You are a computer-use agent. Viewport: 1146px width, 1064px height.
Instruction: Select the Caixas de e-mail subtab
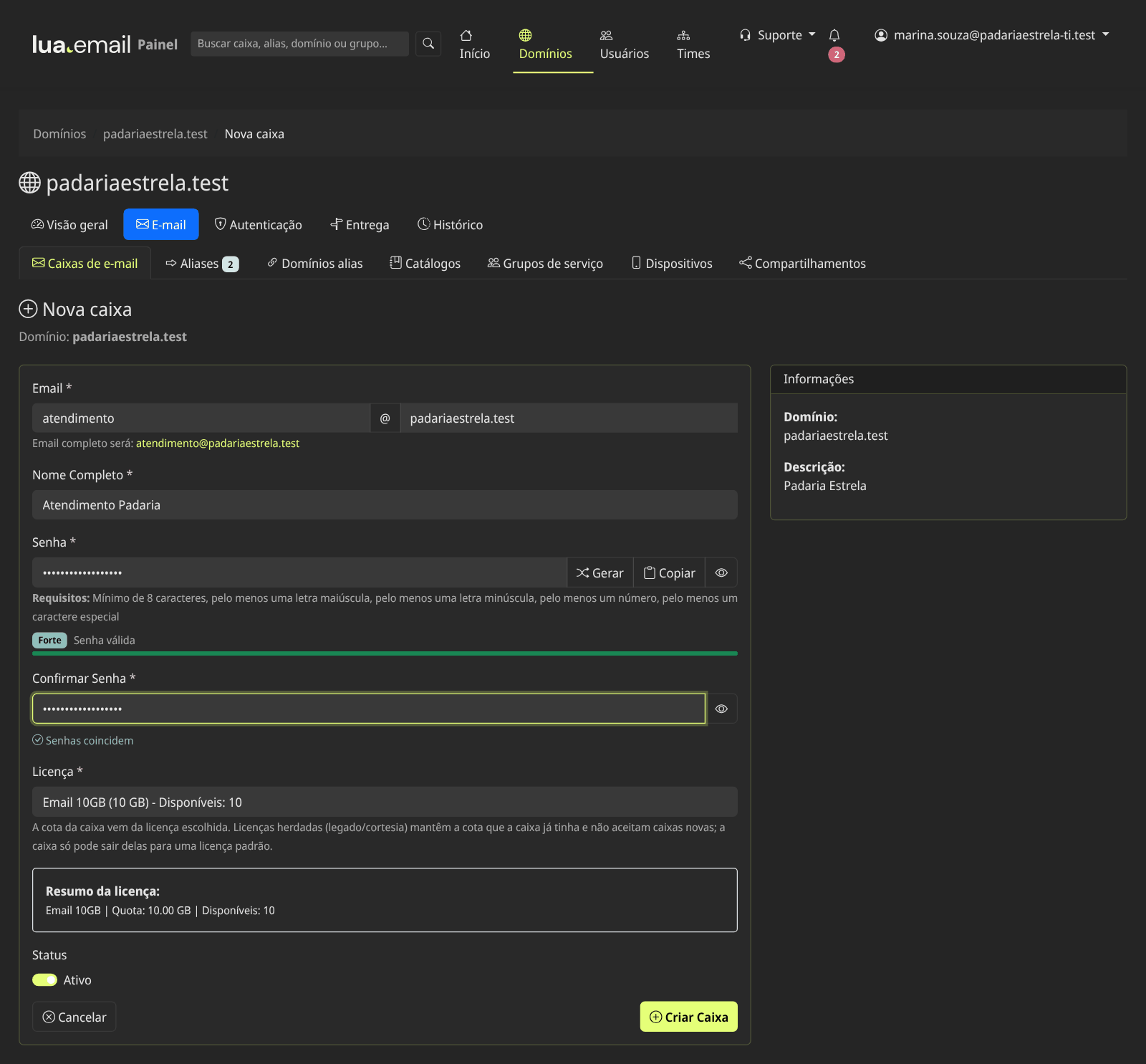tap(85, 263)
